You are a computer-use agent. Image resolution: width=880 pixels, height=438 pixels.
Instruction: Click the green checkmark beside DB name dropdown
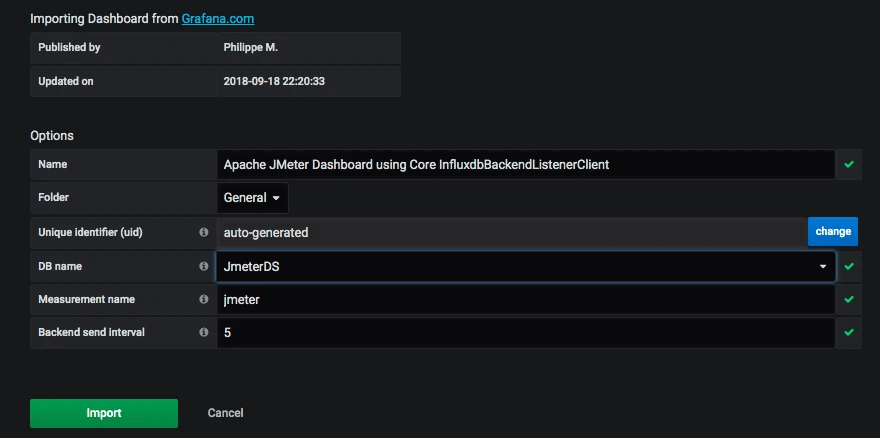849,266
